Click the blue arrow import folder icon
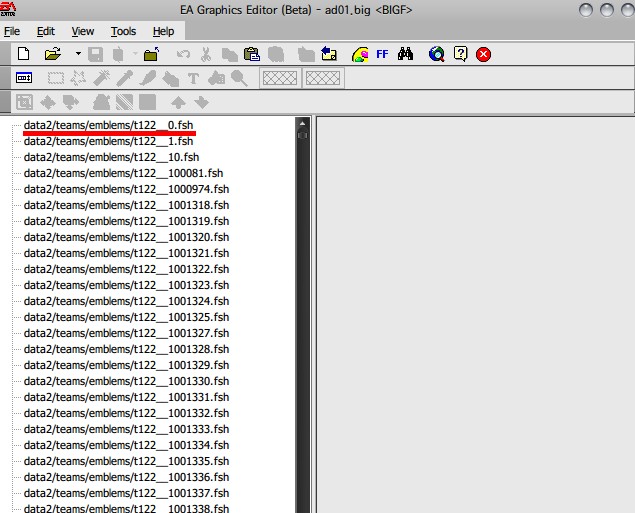This screenshot has width=635, height=513. click(x=329, y=54)
